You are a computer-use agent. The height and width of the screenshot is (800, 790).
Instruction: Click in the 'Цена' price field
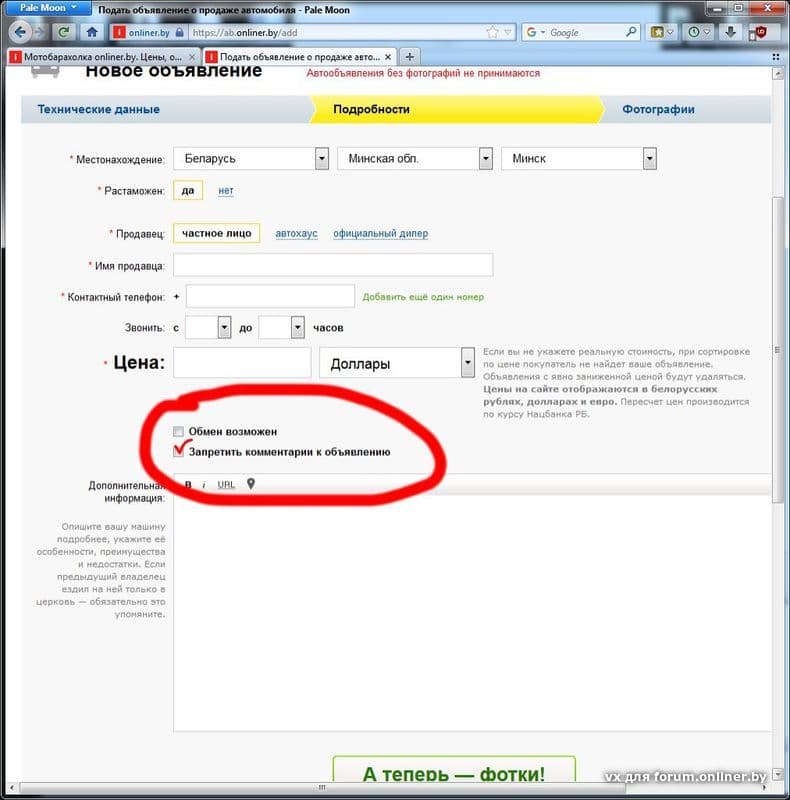(242, 363)
